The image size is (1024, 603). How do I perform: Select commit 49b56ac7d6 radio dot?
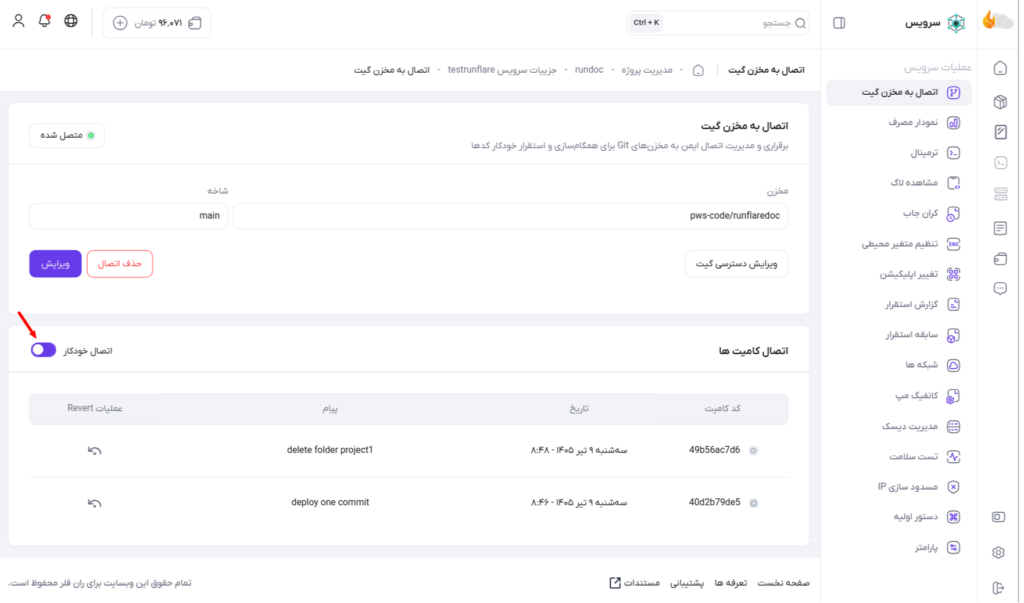[x=753, y=451]
